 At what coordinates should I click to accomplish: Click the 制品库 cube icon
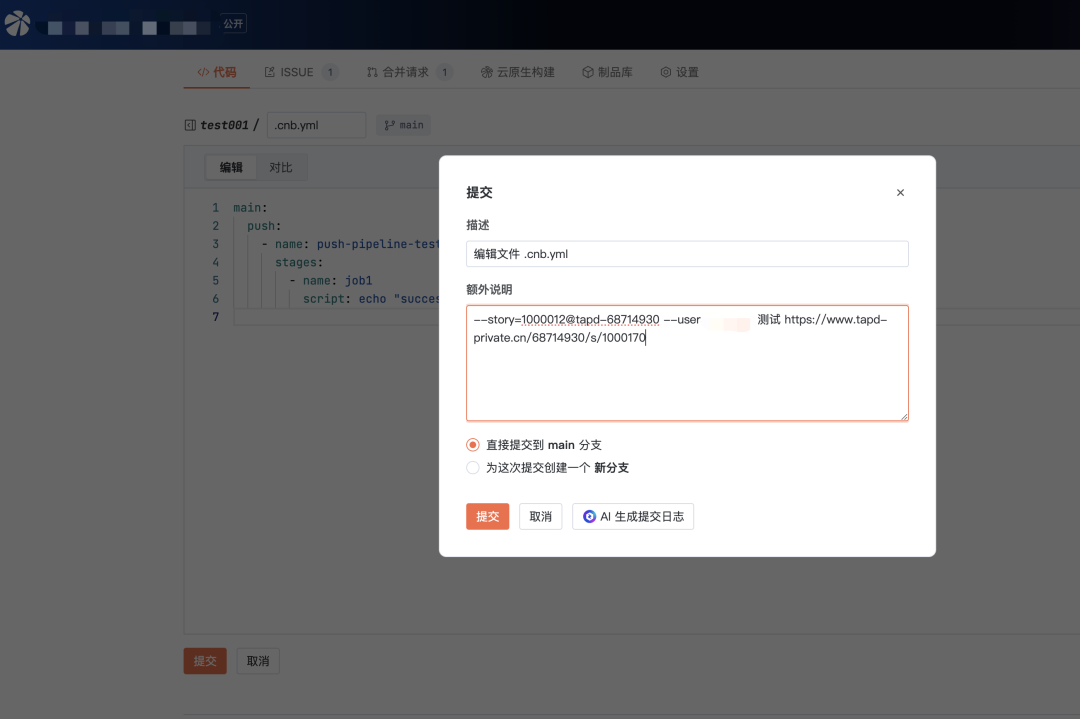click(x=588, y=72)
